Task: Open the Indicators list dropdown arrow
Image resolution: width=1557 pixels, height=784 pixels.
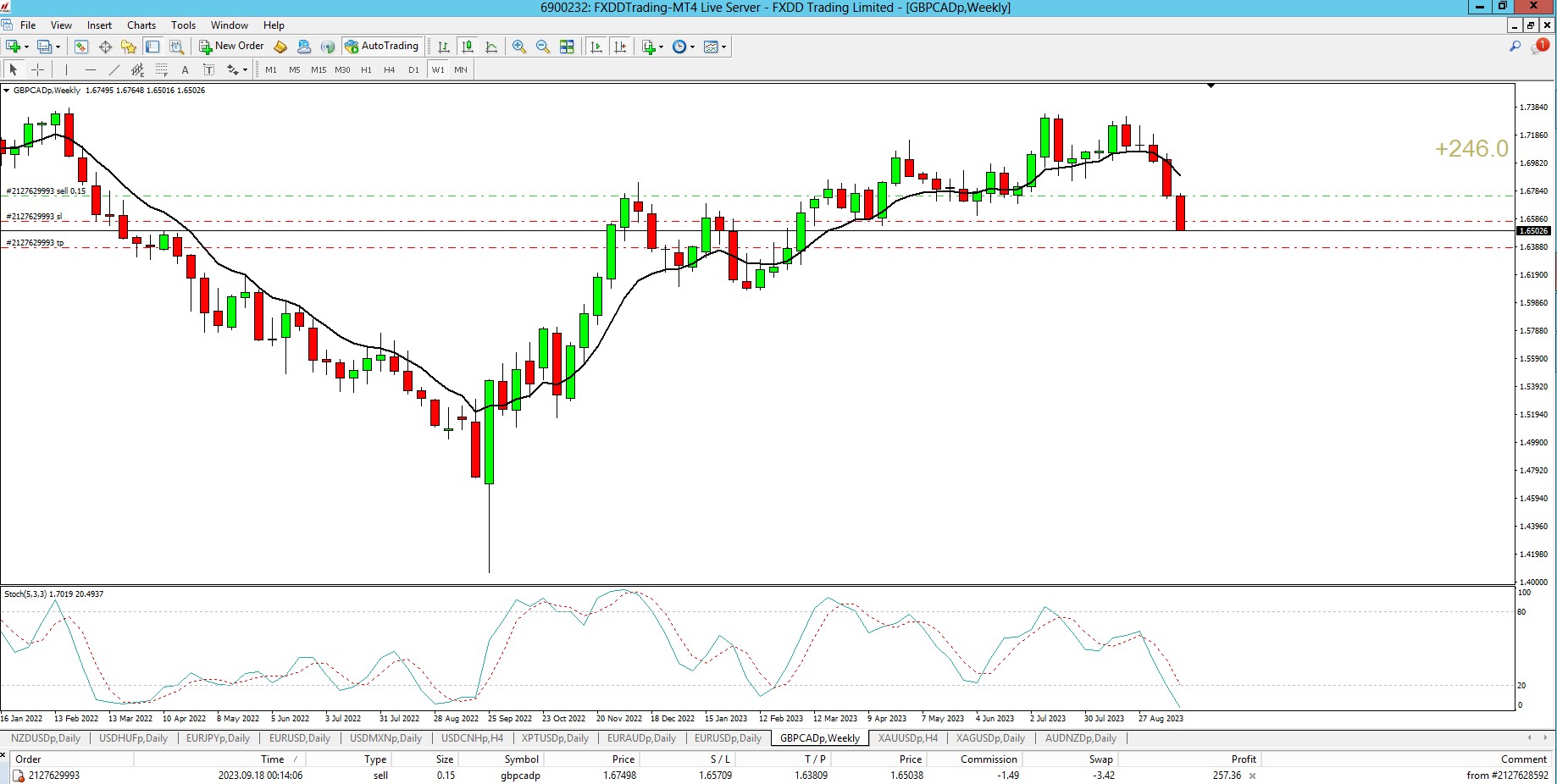Action: tap(661, 47)
